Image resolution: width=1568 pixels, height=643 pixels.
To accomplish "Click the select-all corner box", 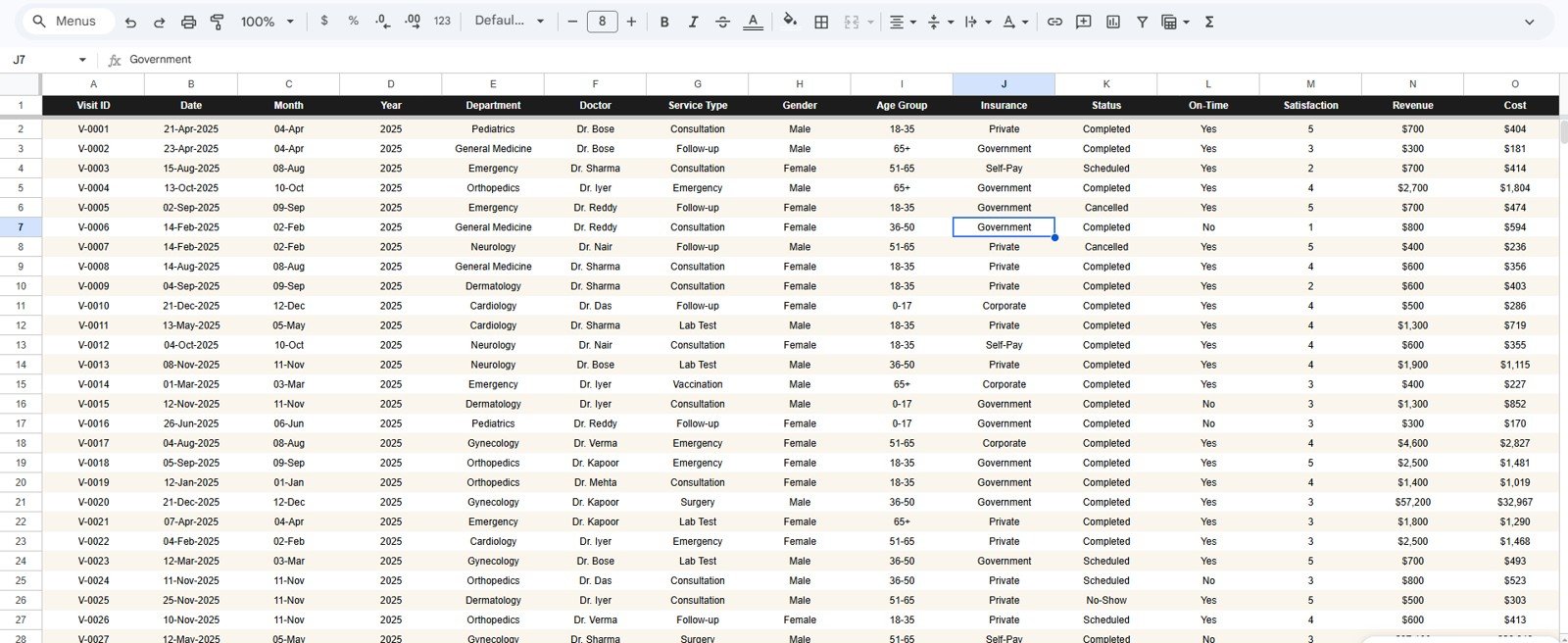I will tap(21, 84).
